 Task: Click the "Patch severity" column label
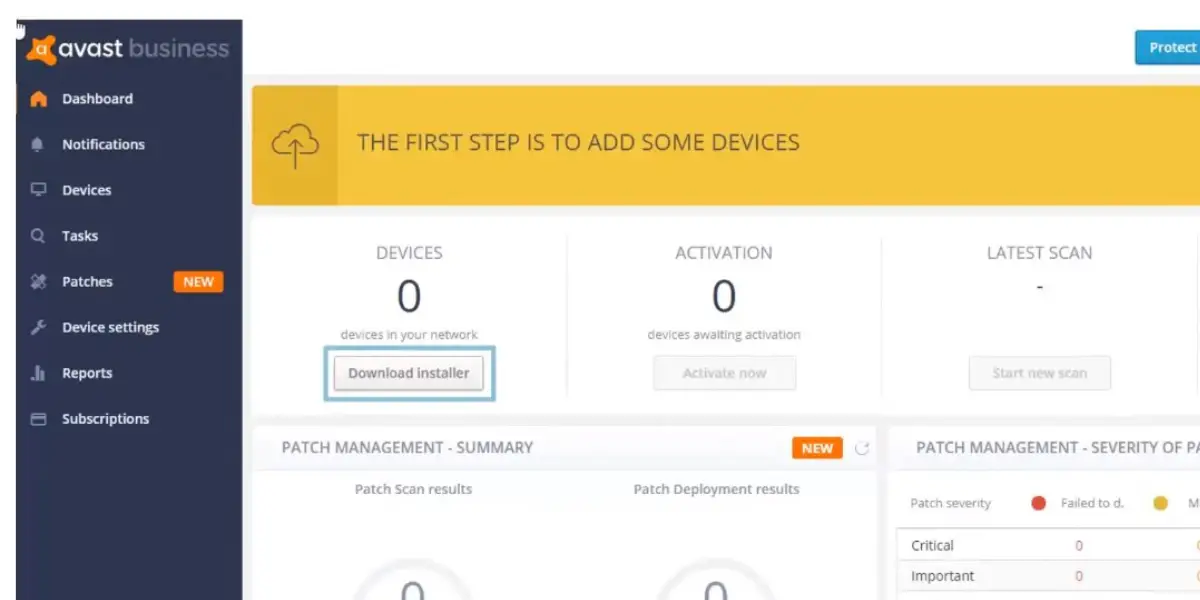[950, 503]
